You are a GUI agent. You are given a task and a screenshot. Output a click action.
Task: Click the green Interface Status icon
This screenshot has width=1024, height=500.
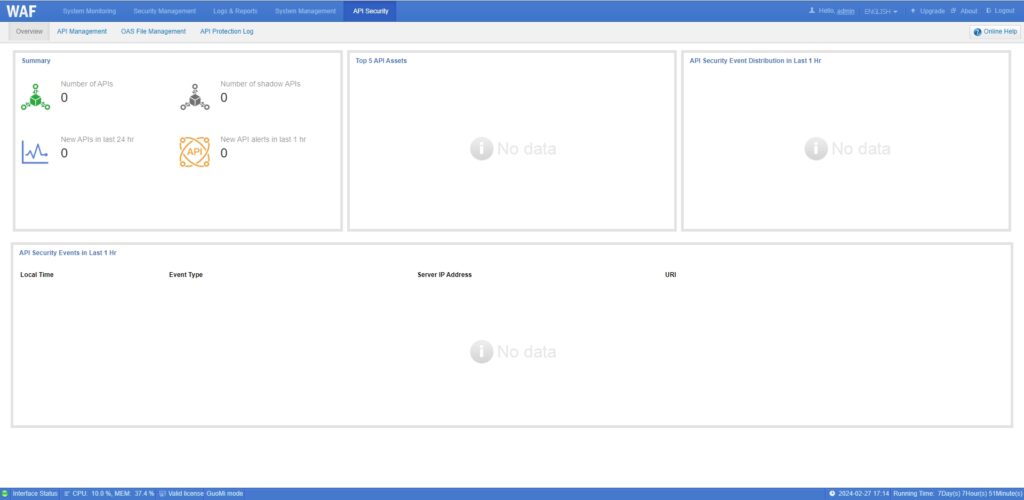point(5,493)
